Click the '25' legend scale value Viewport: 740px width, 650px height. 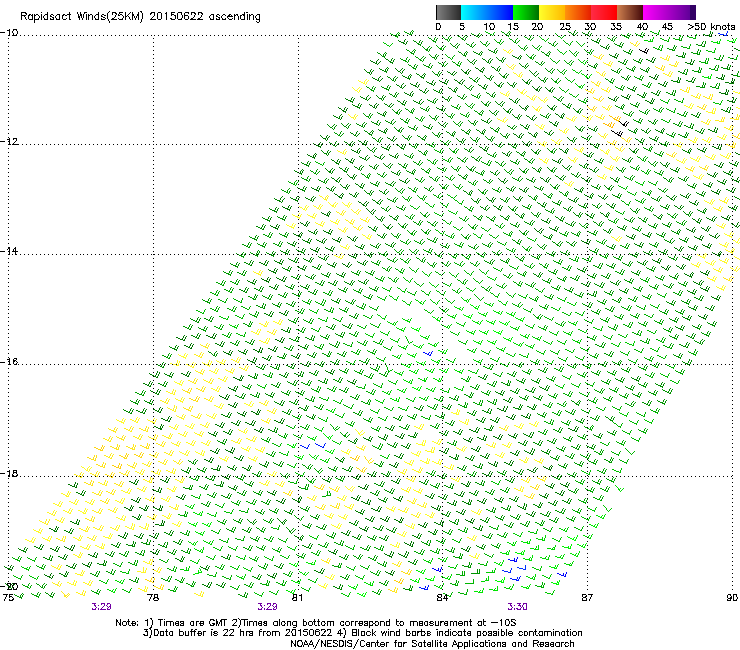pyautogui.click(x=565, y=27)
